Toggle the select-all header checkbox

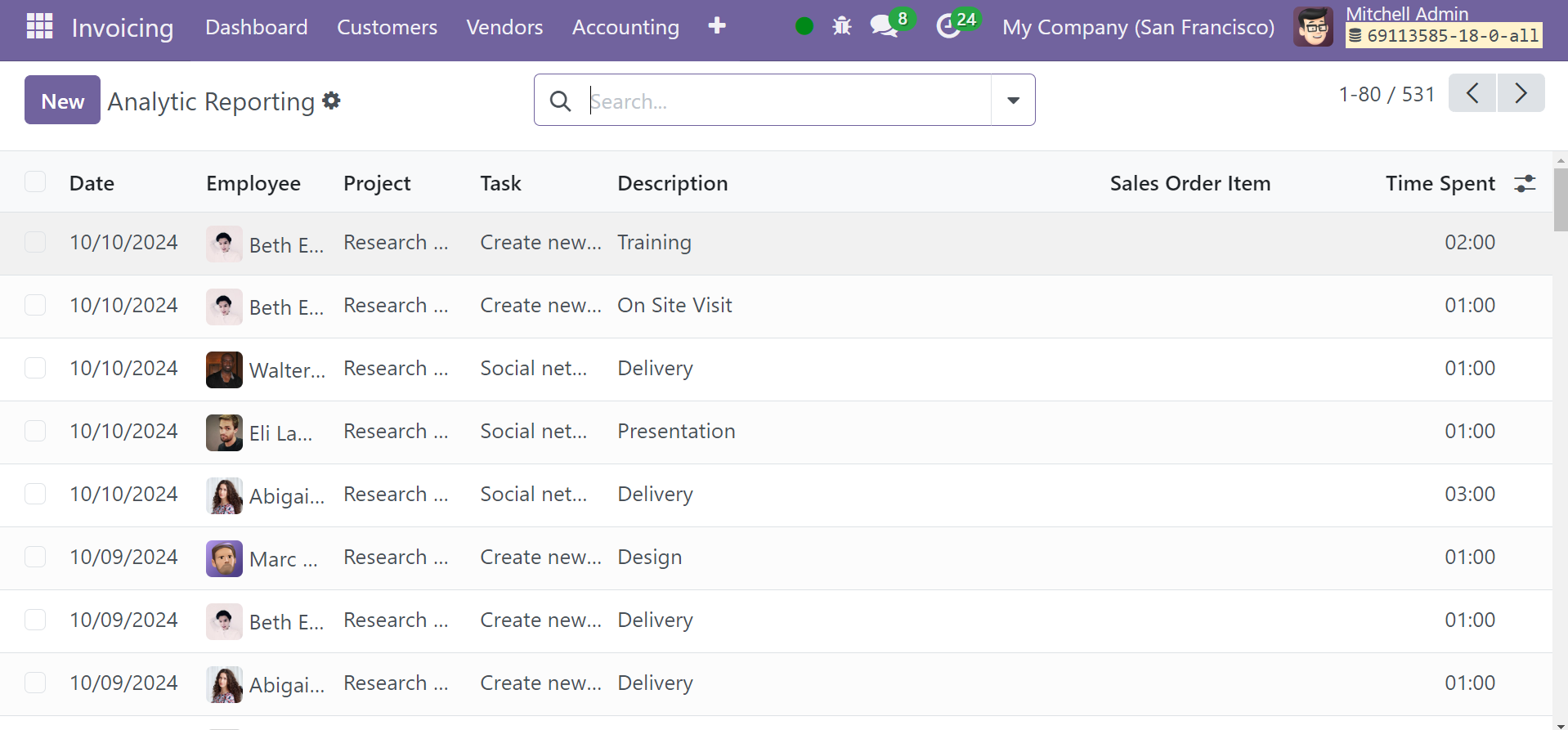[35, 181]
